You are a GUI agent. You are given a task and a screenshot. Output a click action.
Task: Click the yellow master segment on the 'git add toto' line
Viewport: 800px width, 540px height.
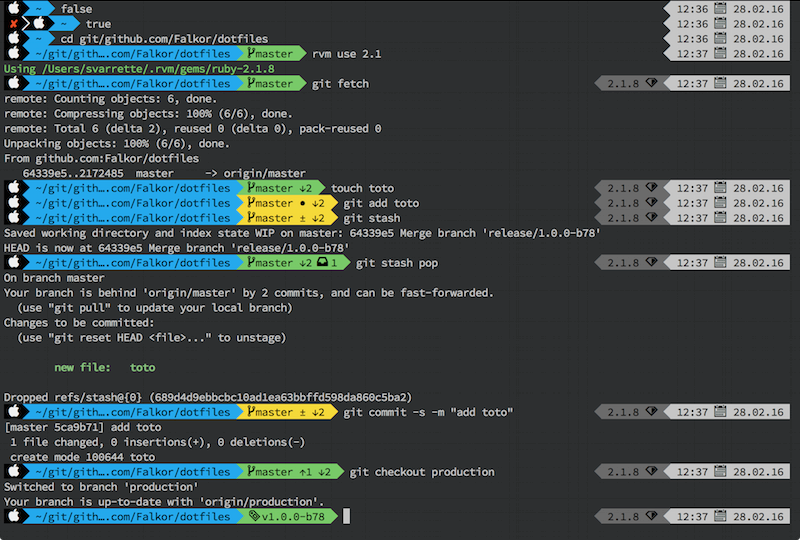point(284,203)
